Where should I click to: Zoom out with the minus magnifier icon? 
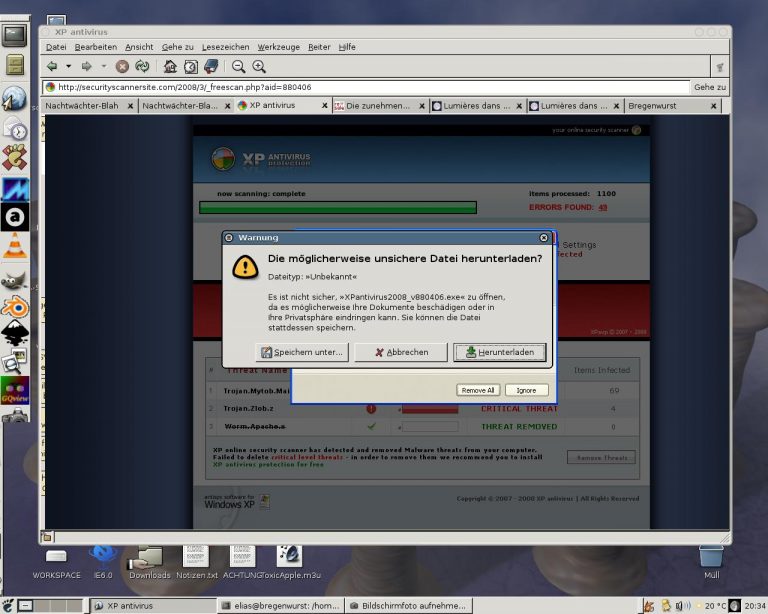239,67
